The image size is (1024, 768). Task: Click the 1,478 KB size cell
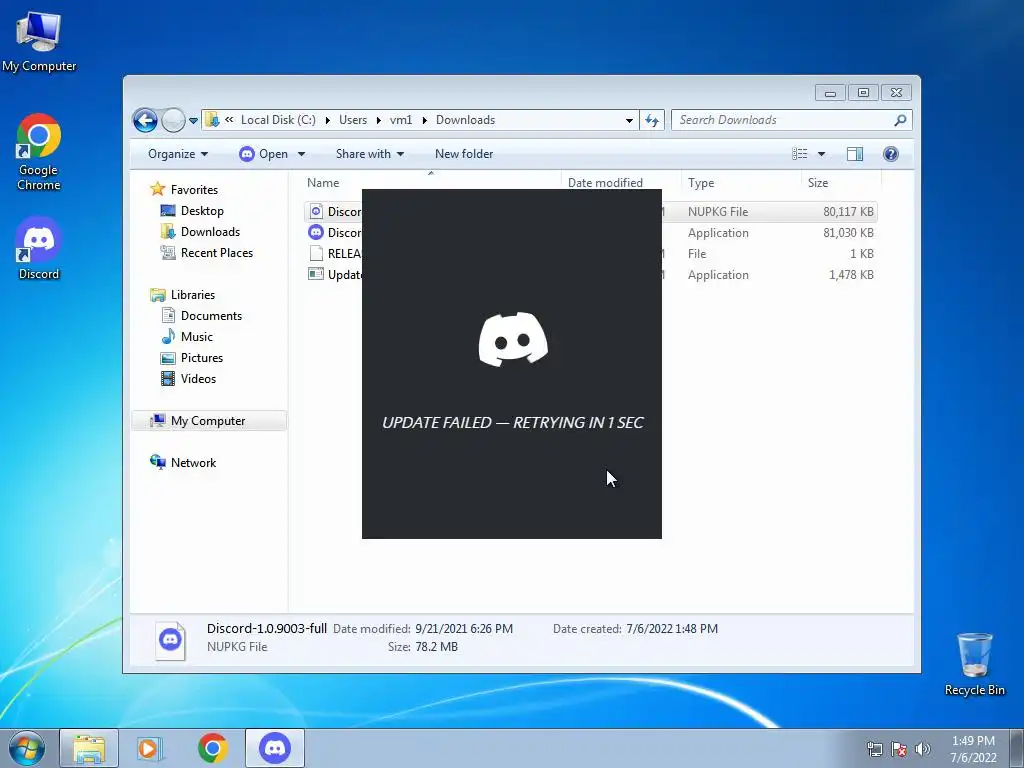tap(851, 275)
